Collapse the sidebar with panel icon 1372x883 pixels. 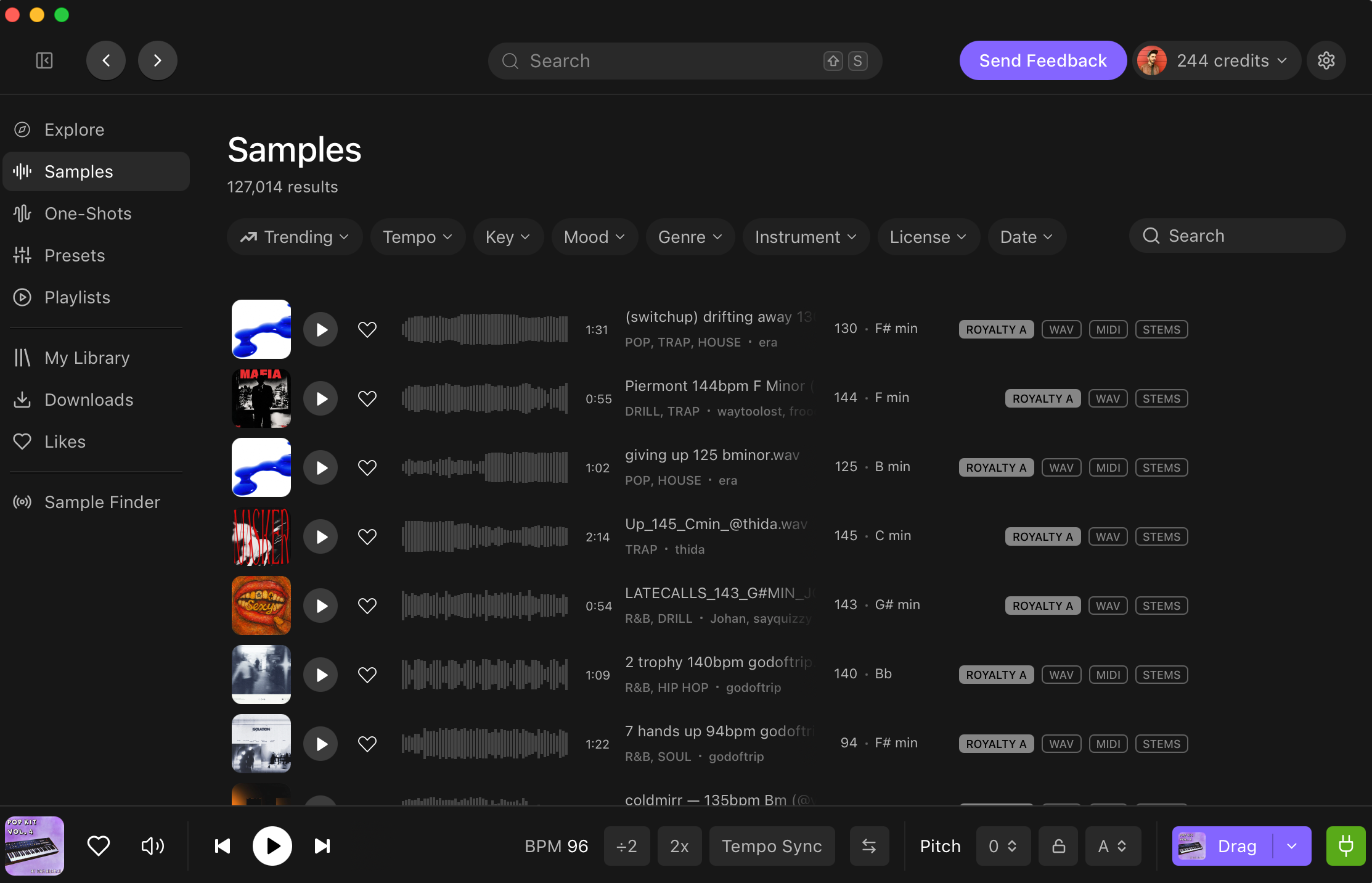pos(44,60)
